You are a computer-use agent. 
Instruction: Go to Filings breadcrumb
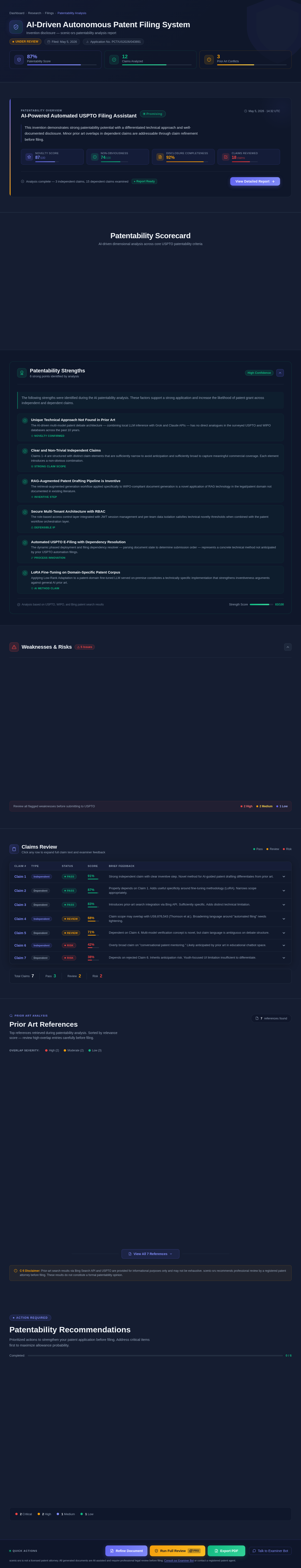49,13
